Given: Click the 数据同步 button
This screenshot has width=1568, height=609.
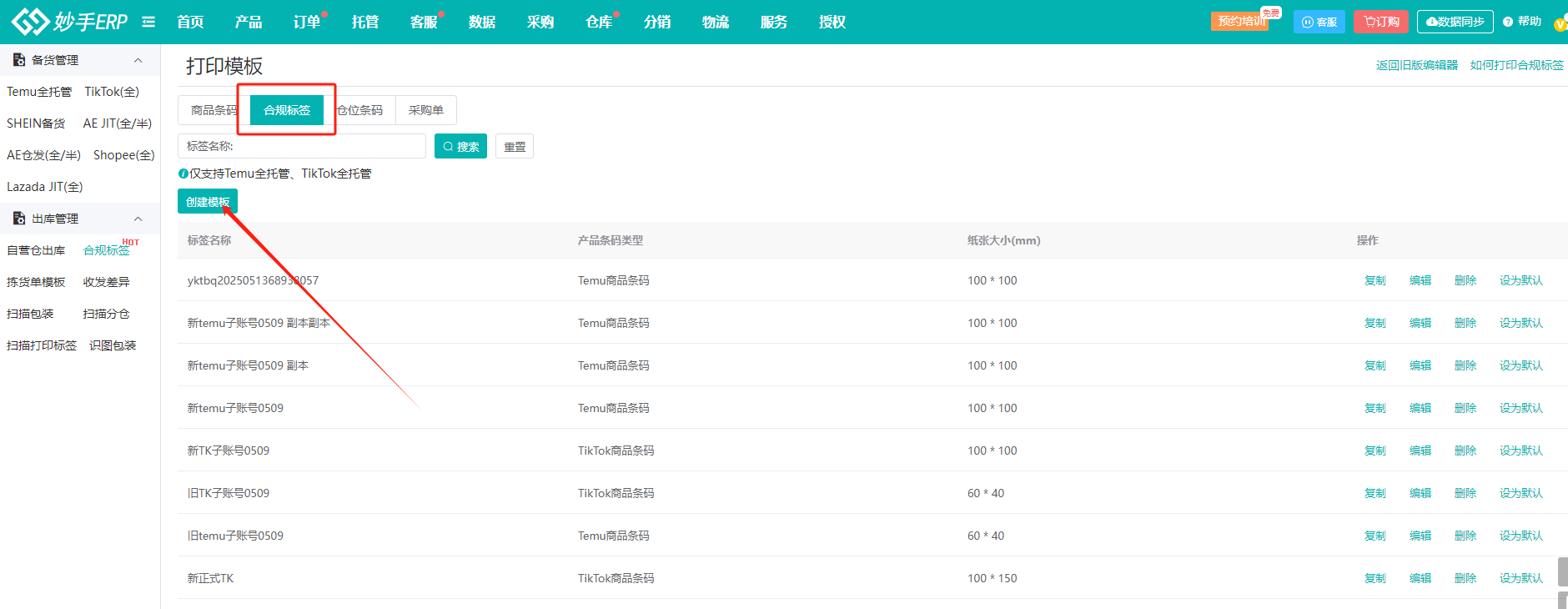Looking at the screenshot, I should 1455,22.
